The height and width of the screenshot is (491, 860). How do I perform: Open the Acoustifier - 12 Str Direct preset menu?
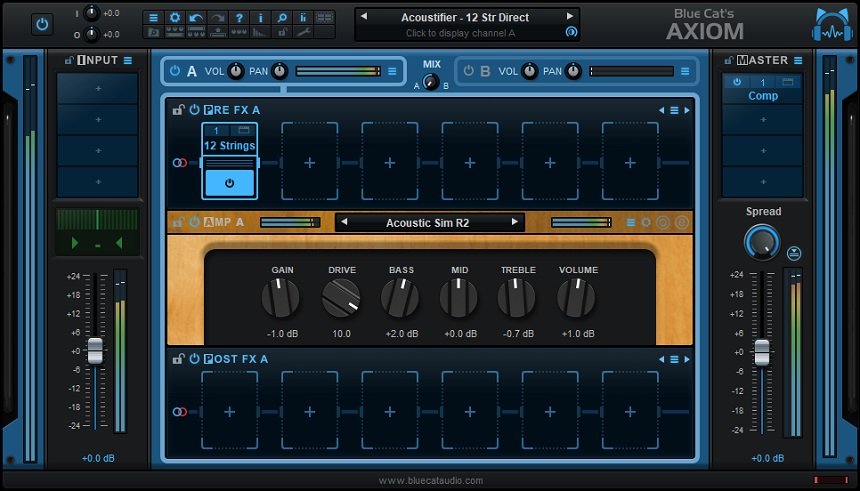point(465,17)
